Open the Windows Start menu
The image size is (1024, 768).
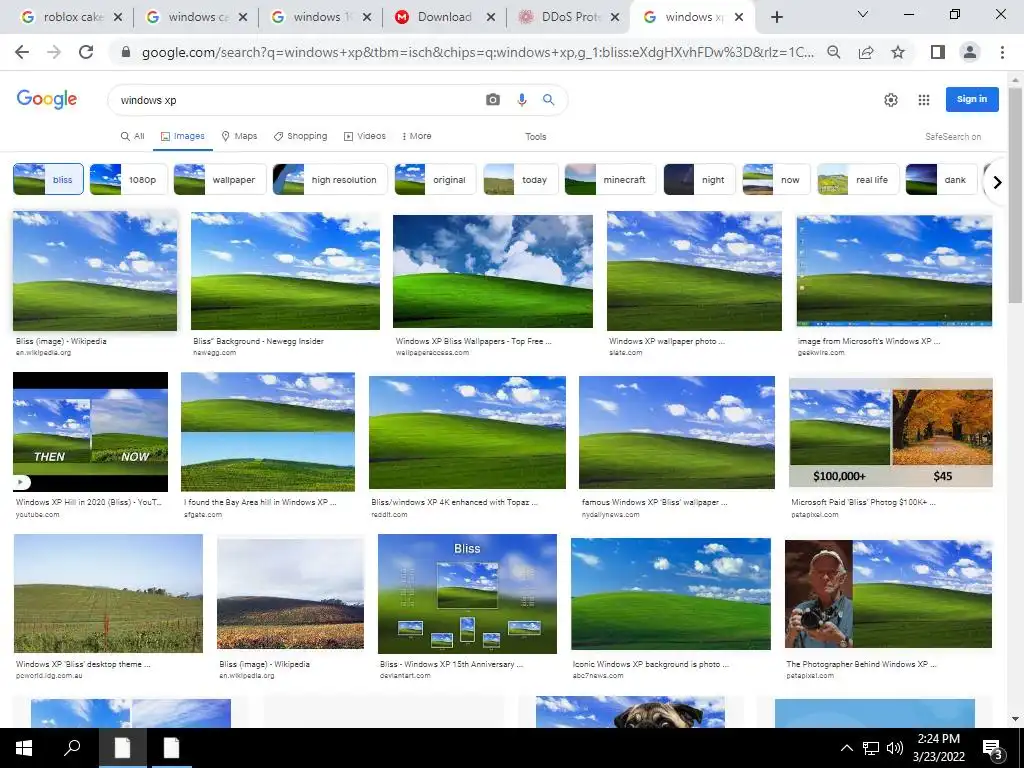click(x=24, y=748)
